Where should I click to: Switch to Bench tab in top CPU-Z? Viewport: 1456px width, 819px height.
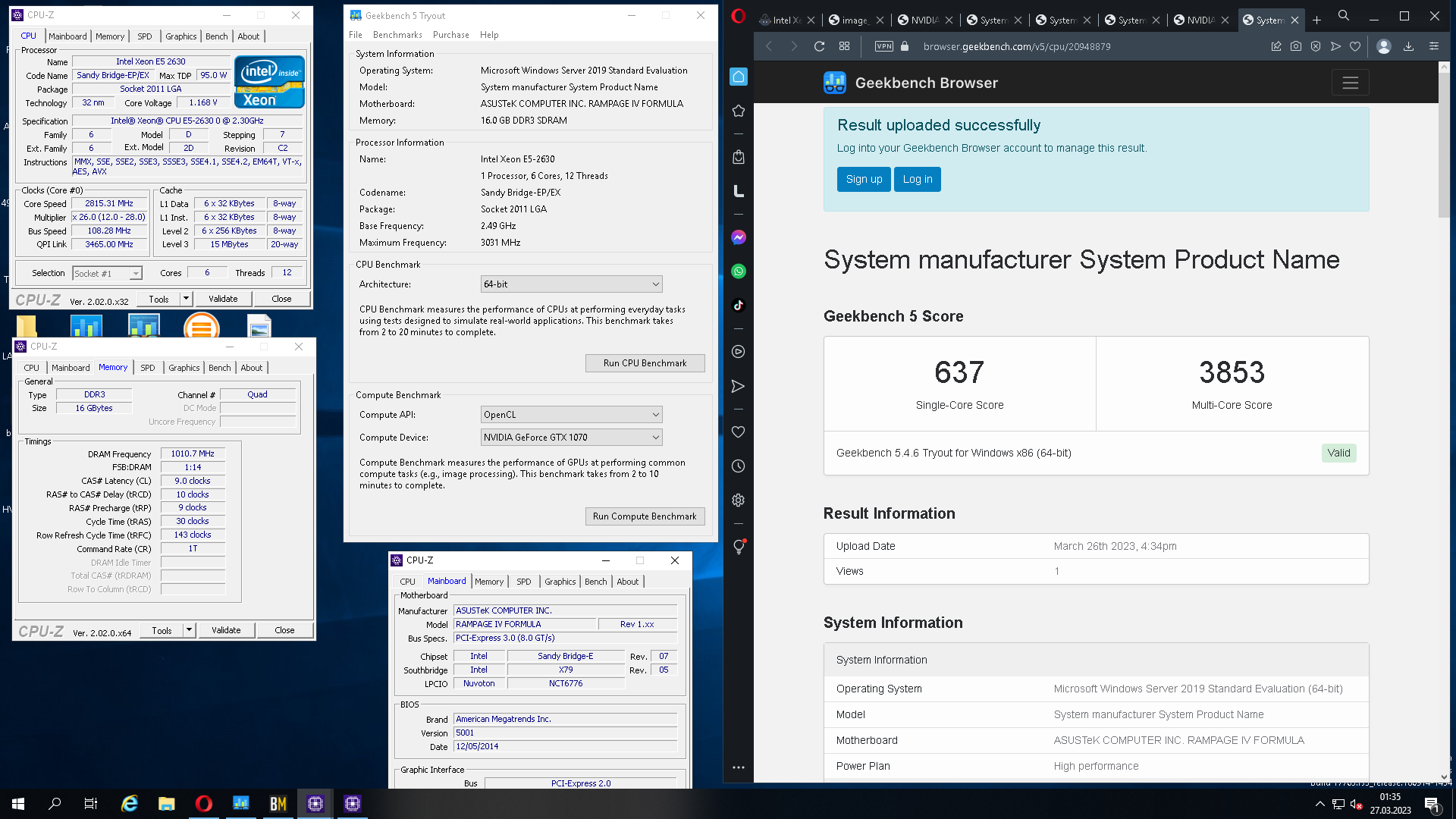pos(217,36)
